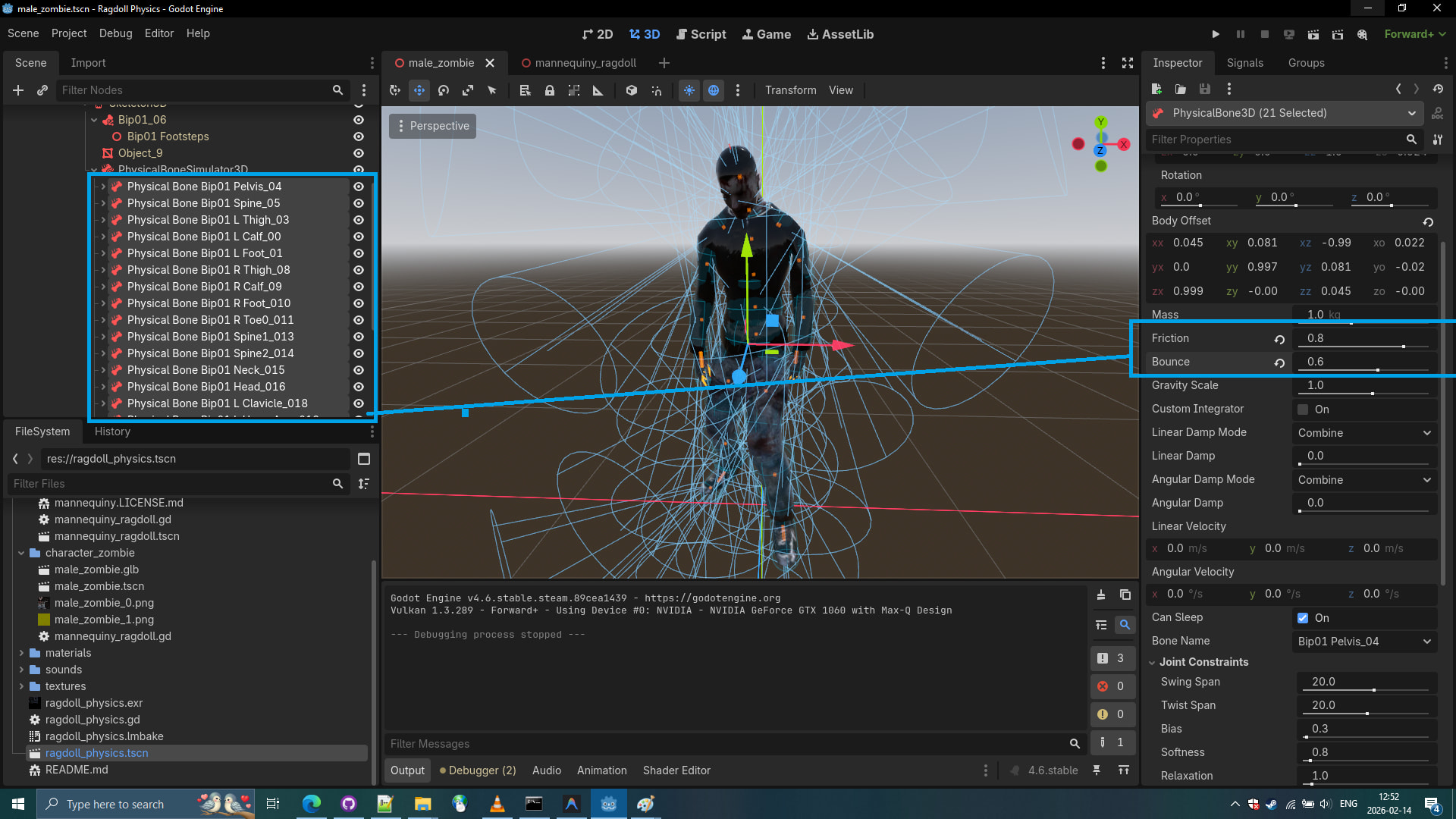Open the Debug menu
1456x819 pixels.
(x=115, y=33)
